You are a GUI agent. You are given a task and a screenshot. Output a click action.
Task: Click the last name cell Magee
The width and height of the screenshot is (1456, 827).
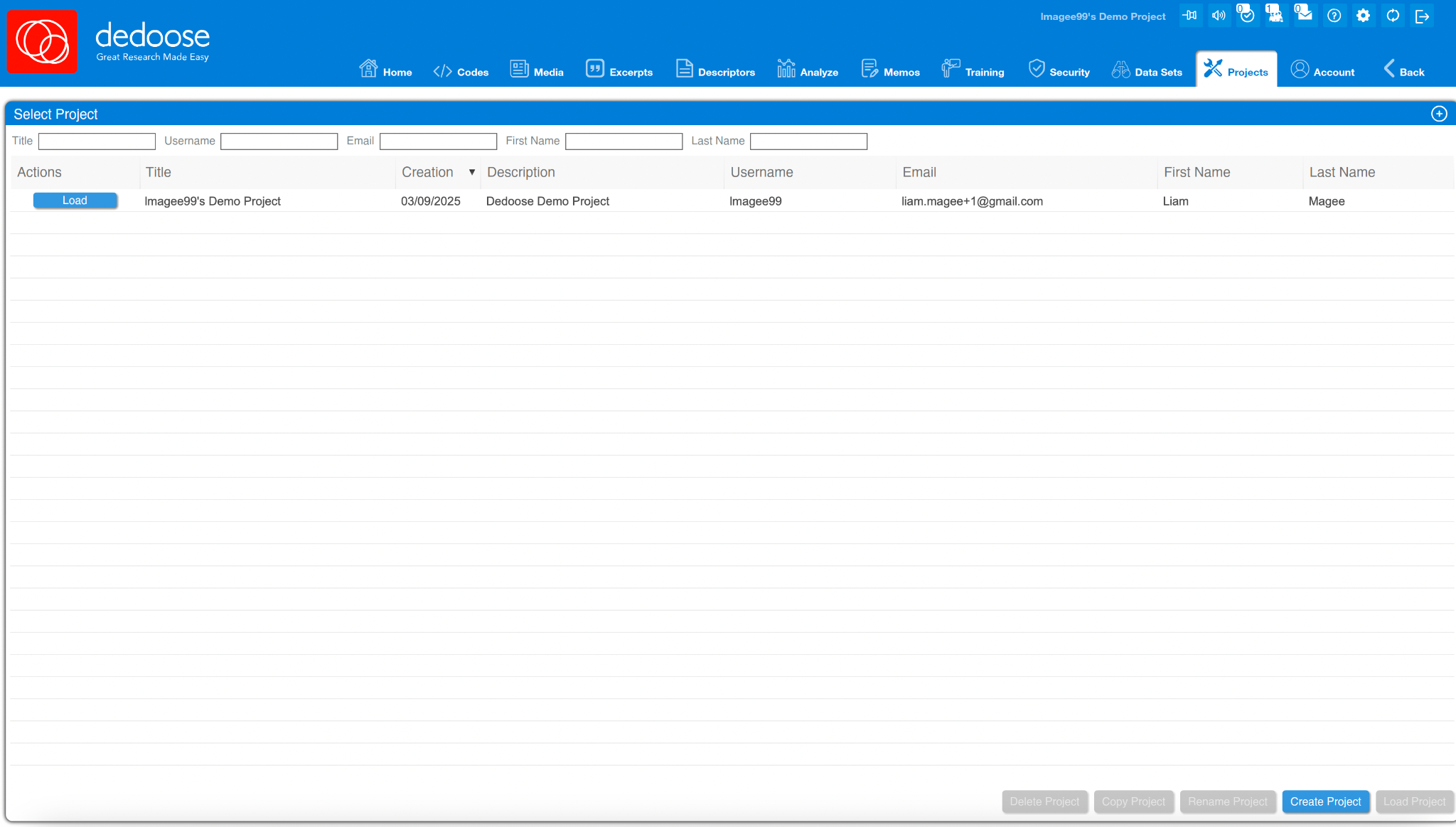click(1327, 201)
